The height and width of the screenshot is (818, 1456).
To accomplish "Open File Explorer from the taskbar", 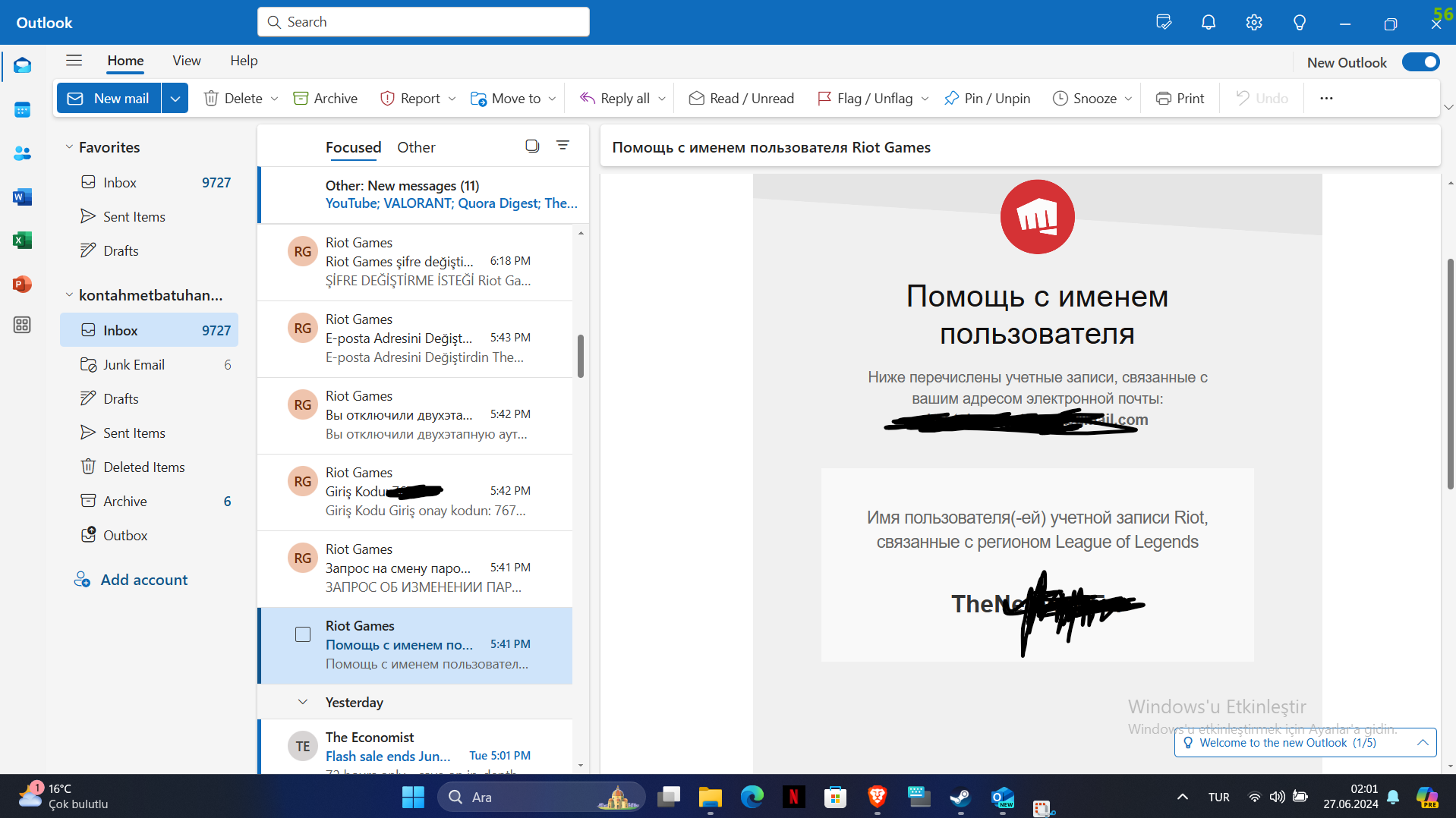I will tap(710, 797).
